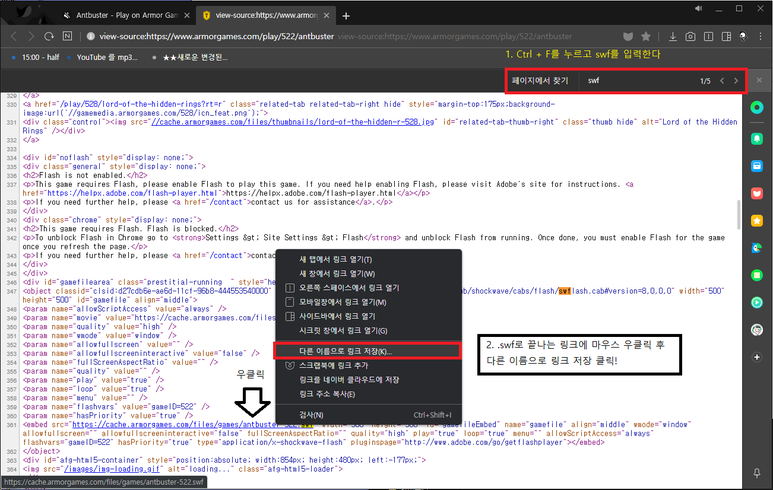Select the view-source tab

pos(266,15)
